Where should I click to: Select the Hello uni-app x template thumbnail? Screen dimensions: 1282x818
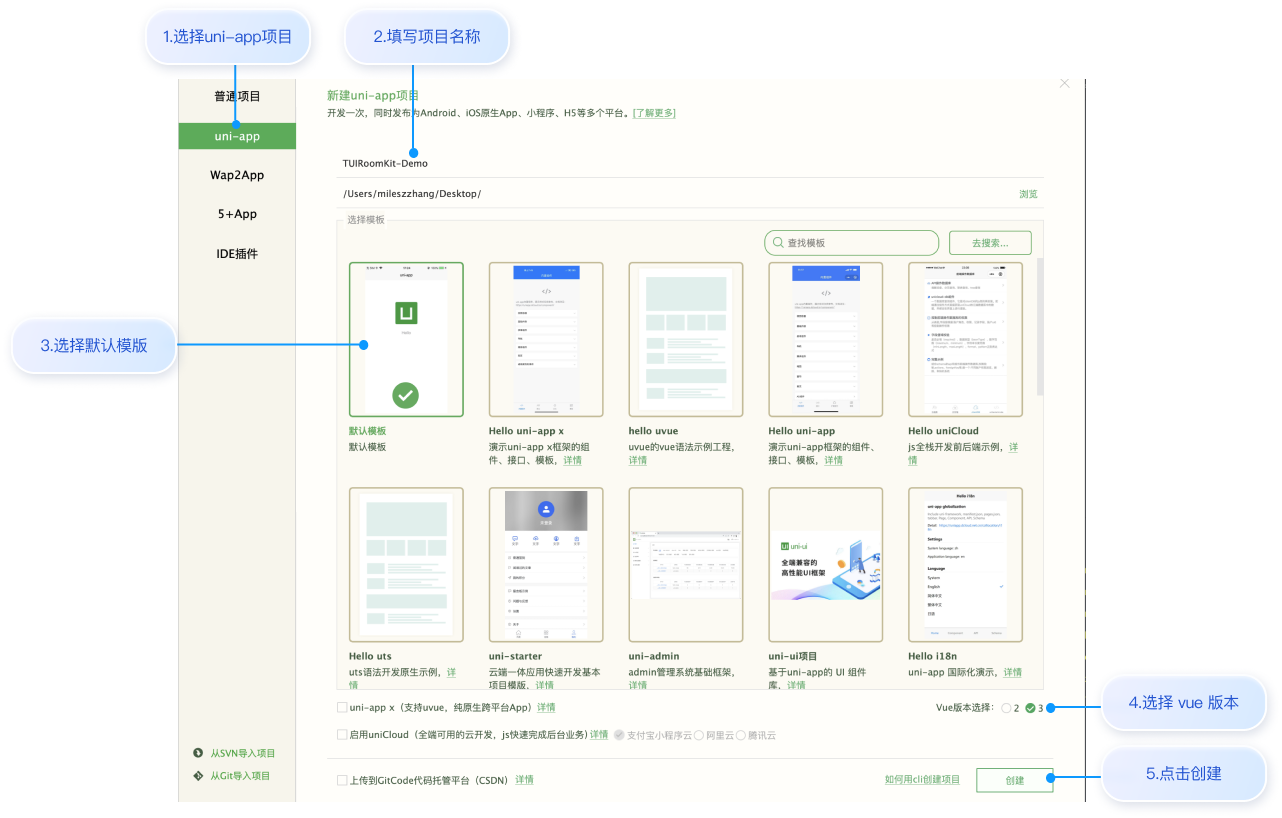click(546, 339)
